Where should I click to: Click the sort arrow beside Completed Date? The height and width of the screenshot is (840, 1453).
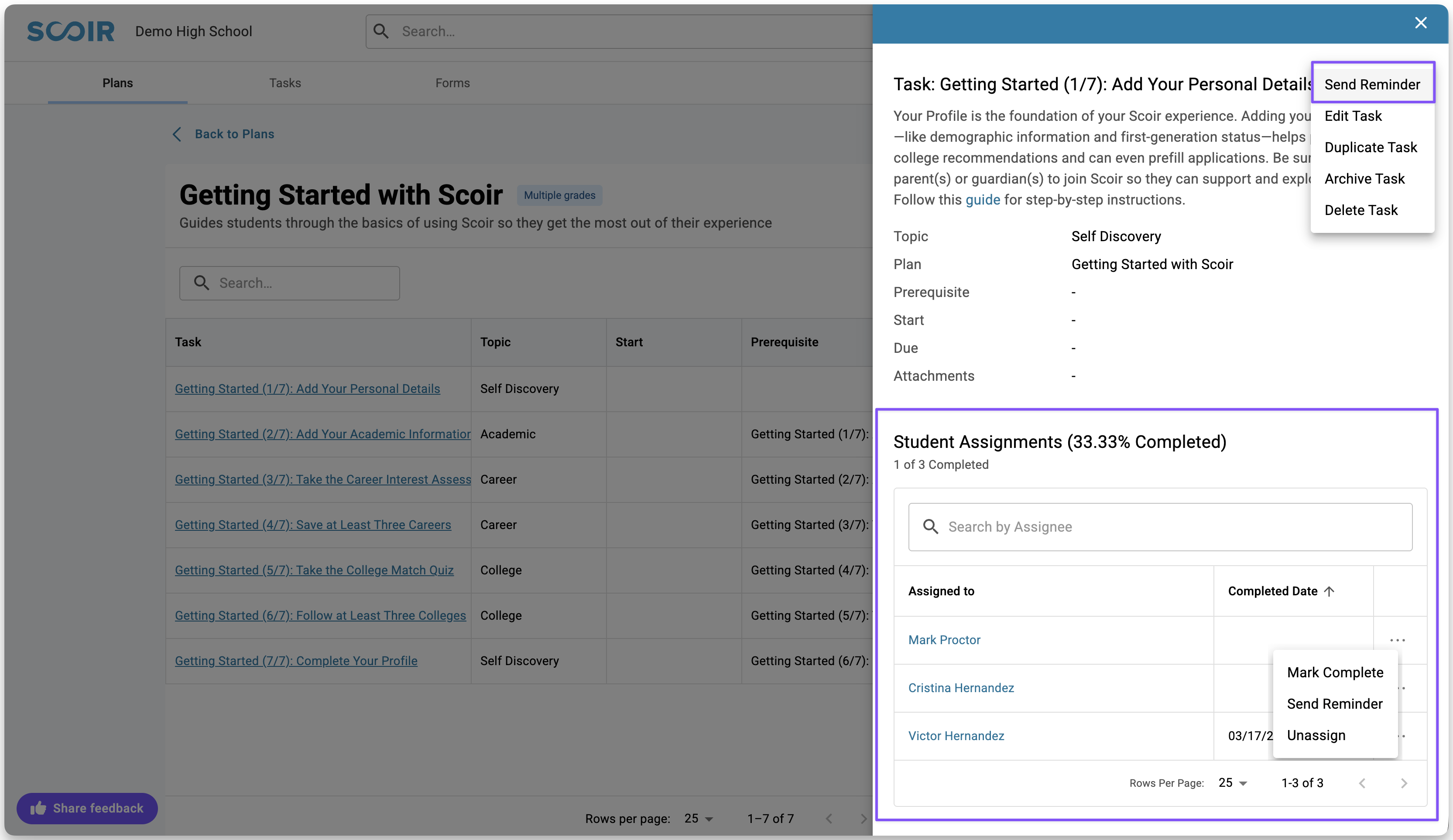(x=1329, y=591)
